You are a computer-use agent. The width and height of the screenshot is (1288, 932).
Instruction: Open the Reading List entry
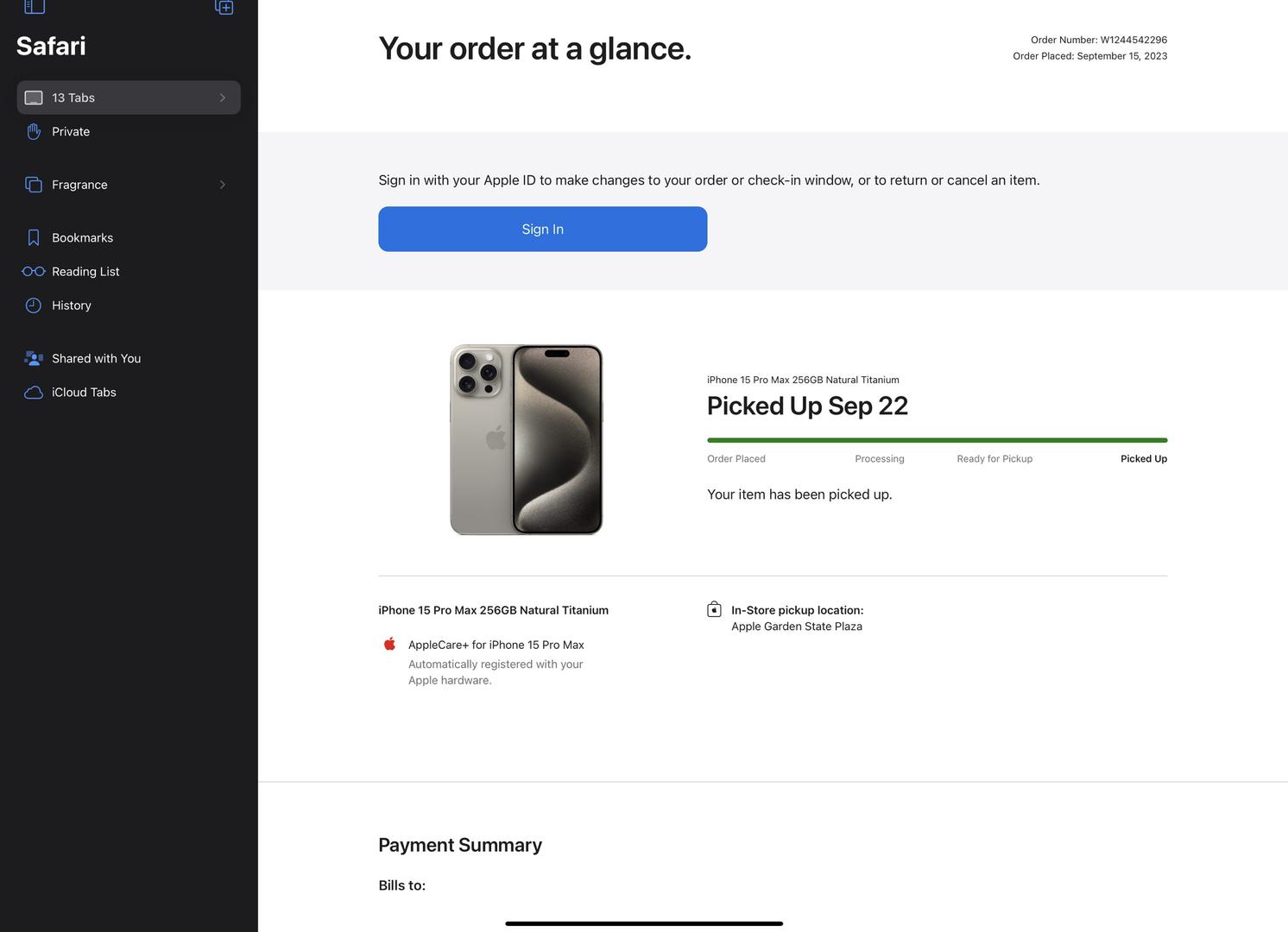(x=85, y=272)
